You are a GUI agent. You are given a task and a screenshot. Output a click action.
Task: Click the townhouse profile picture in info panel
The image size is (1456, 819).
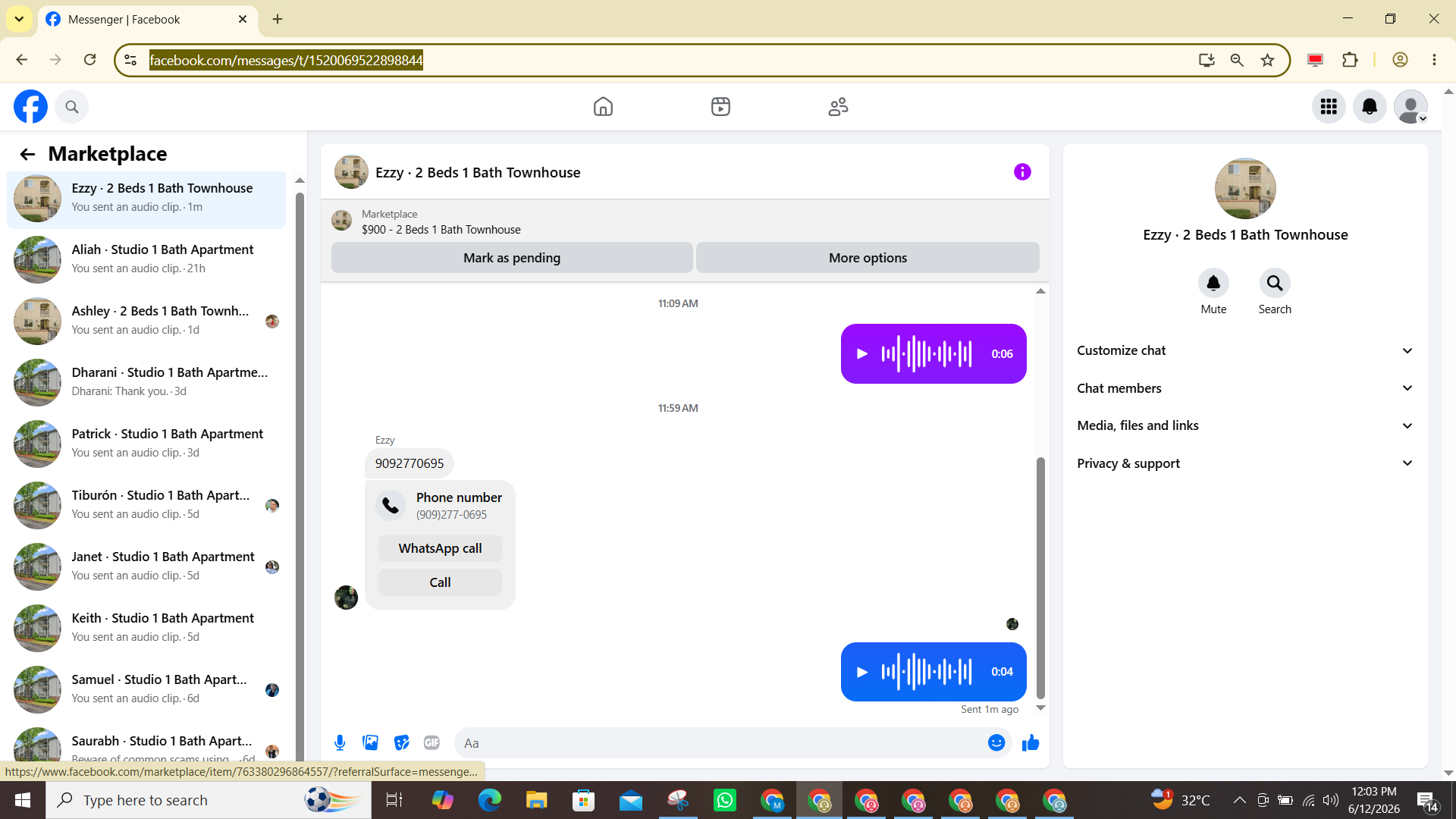(x=1245, y=189)
